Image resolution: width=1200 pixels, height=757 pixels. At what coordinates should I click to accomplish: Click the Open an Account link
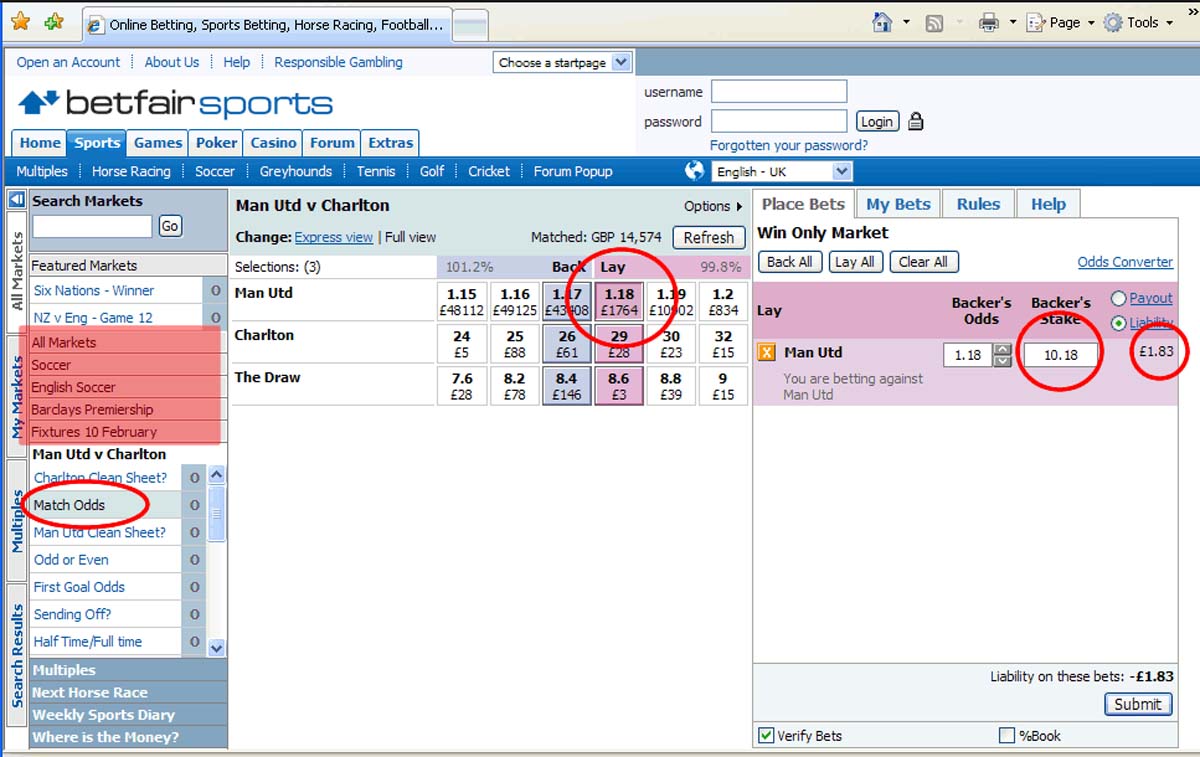click(x=68, y=62)
